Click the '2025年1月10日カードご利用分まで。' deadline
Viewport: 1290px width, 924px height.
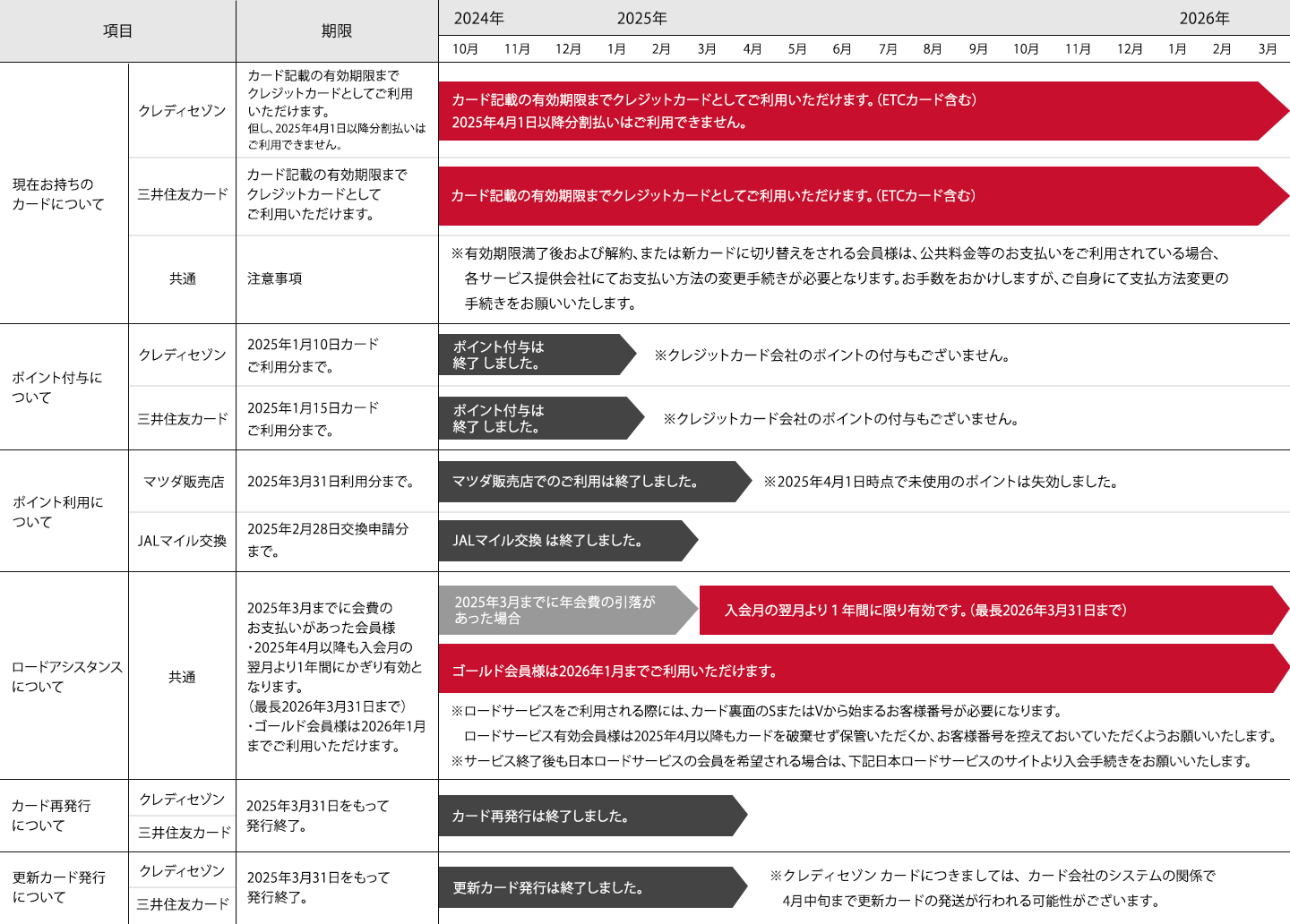[314, 355]
